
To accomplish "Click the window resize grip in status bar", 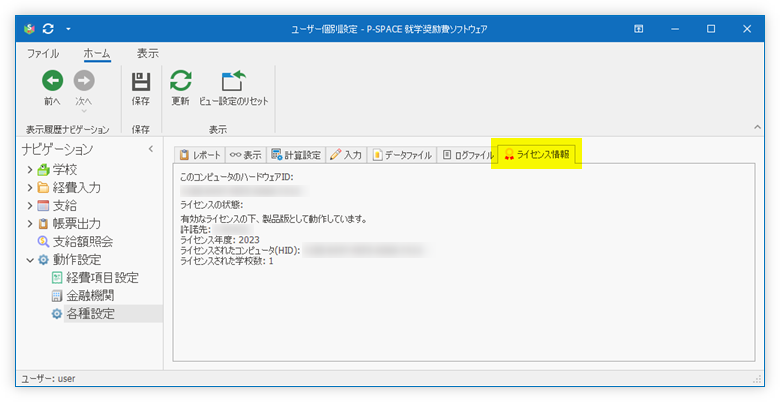I will point(758,379).
